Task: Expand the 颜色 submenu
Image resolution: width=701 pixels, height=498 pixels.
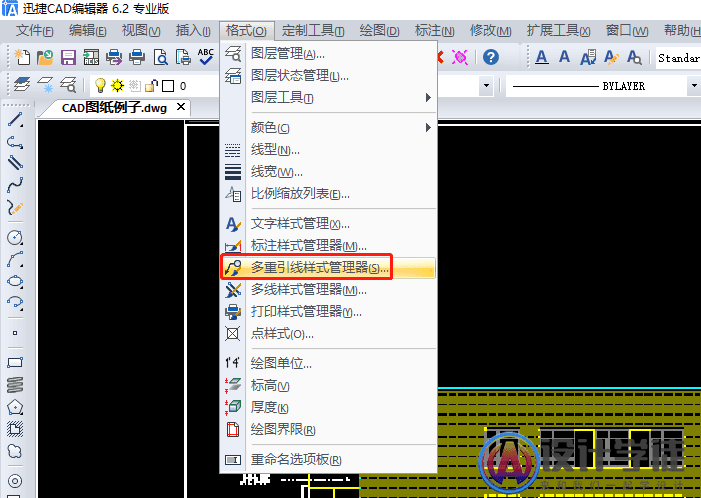Action: tap(328, 128)
